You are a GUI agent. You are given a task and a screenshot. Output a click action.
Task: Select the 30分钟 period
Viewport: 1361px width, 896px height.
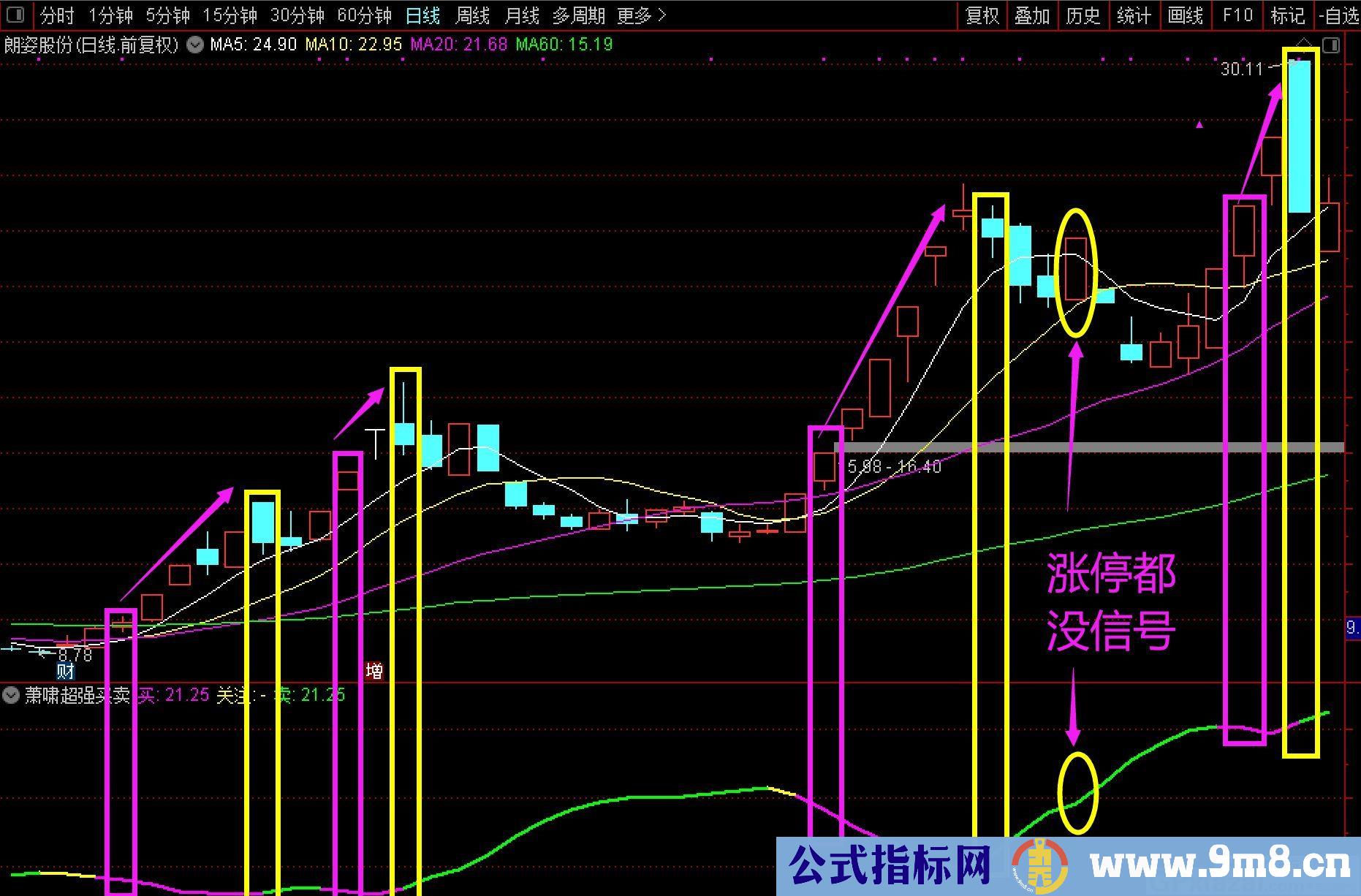[297, 15]
